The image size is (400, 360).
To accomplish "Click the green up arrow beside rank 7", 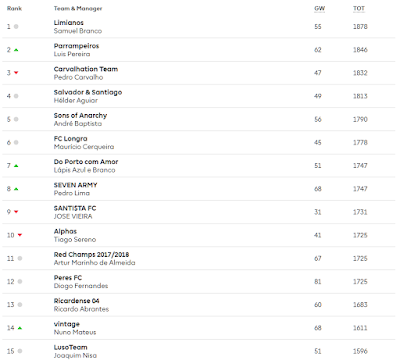I will 16,166.
